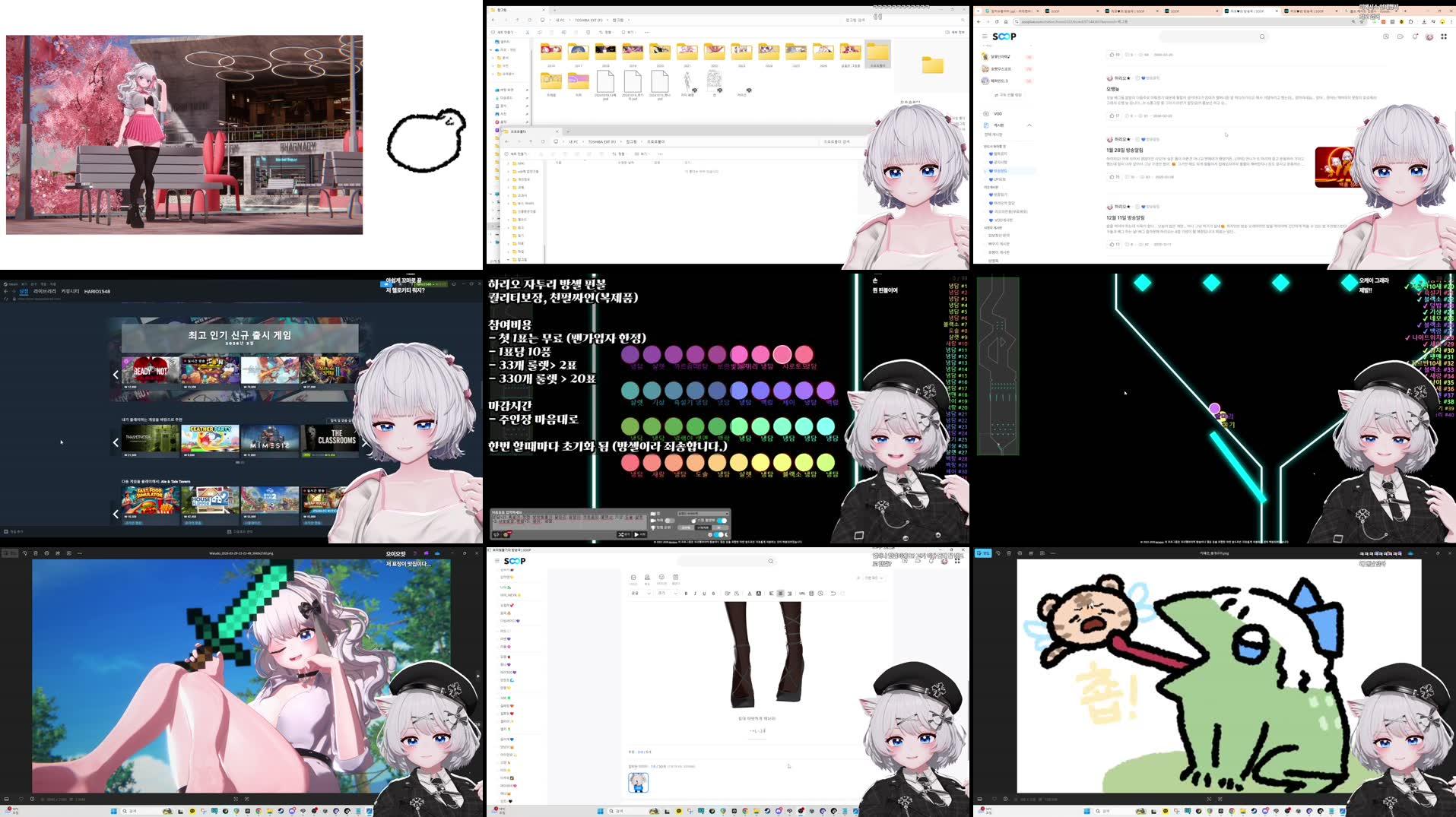Select the Bold icon in the SOOP post editor
Image resolution: width=1456 pixels, height=817 pixels.
tap(686, 594)
